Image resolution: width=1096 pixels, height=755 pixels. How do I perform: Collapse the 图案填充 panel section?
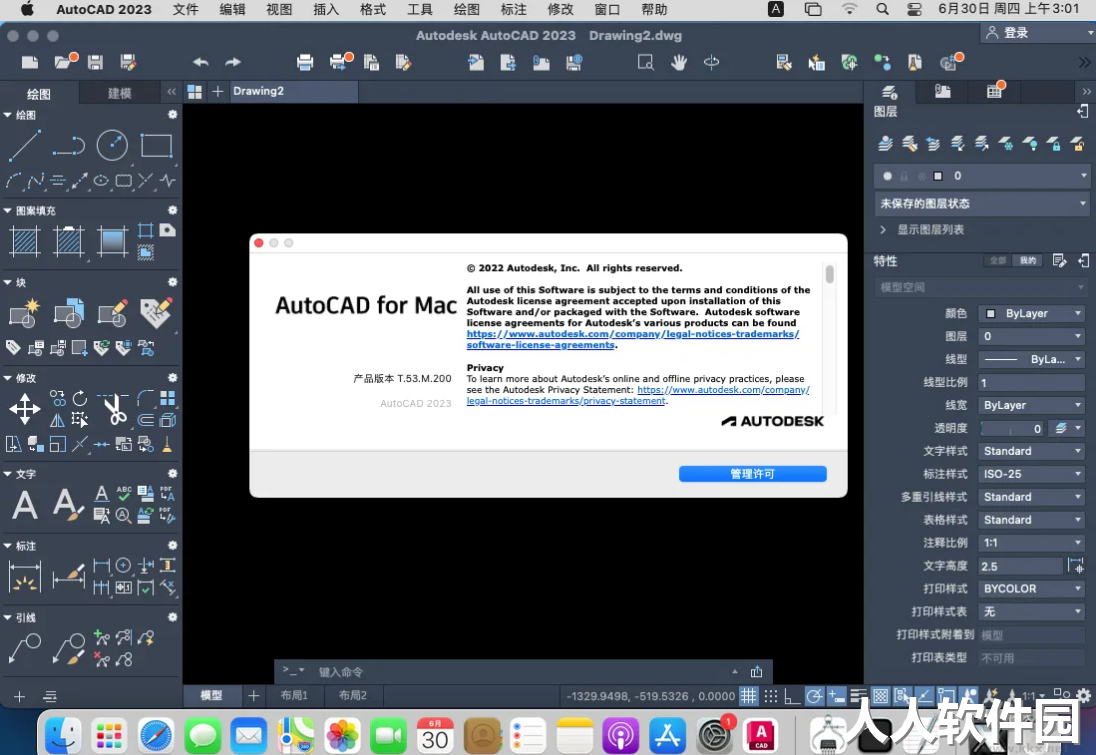click(x=8, y=210)
